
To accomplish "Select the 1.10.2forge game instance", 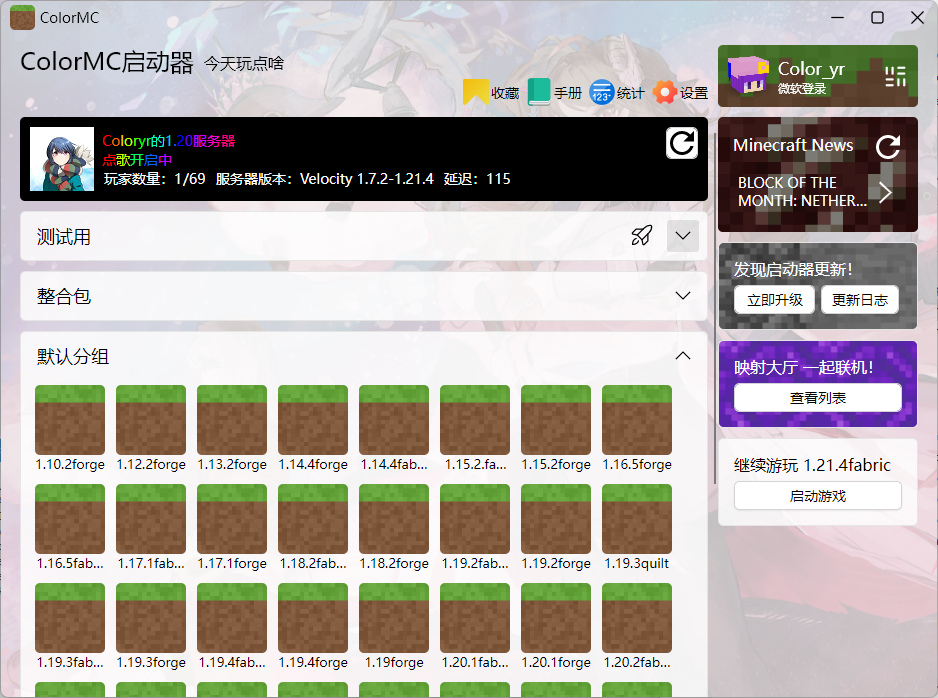I will coord(69,421).
